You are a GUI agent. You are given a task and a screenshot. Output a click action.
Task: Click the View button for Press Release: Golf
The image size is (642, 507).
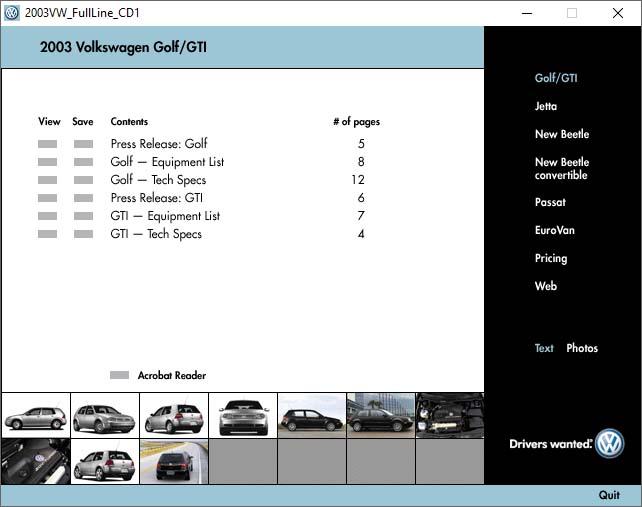47,144
